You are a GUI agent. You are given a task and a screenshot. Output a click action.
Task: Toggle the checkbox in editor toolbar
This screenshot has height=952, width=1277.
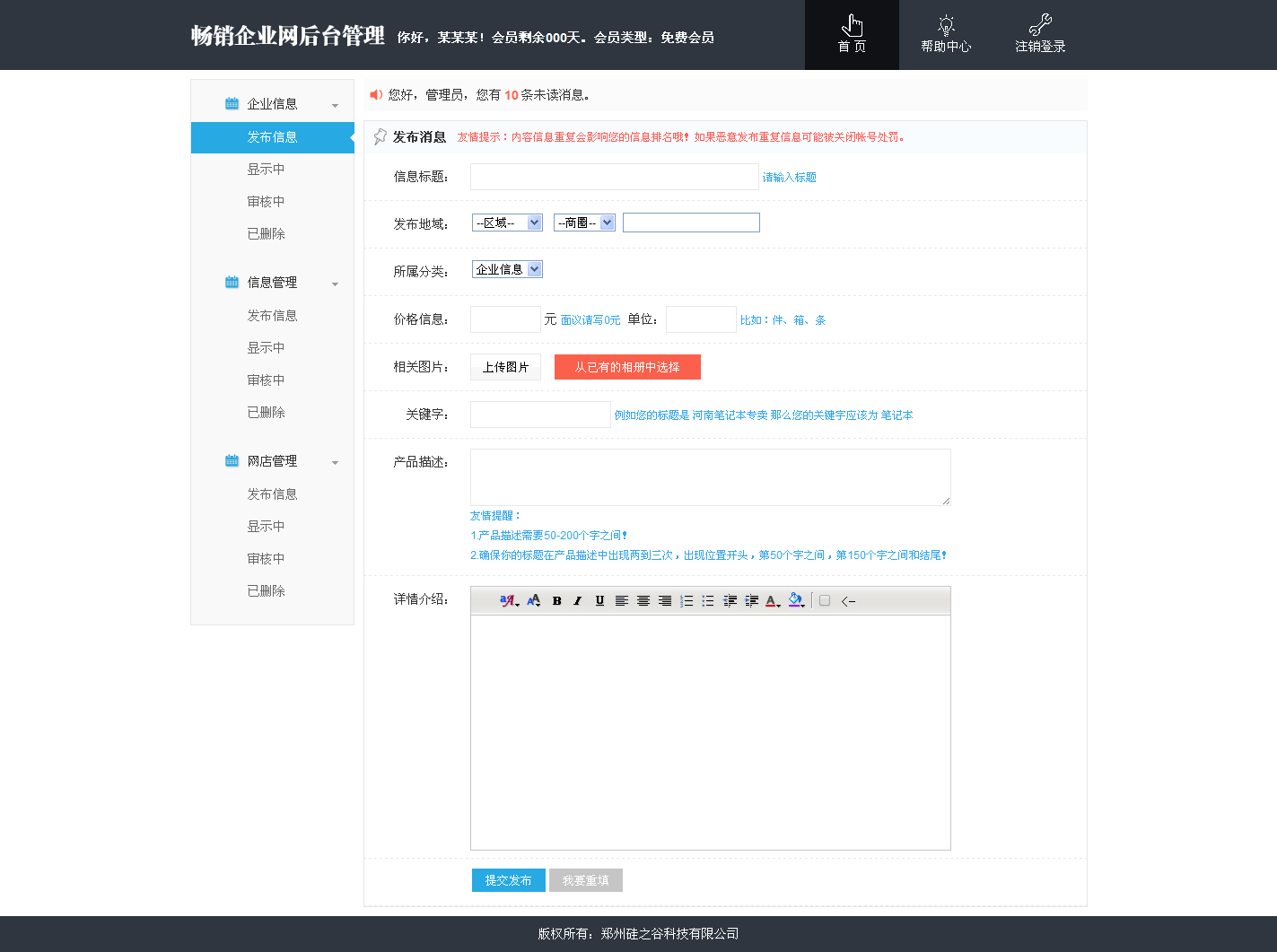[825, 601]
